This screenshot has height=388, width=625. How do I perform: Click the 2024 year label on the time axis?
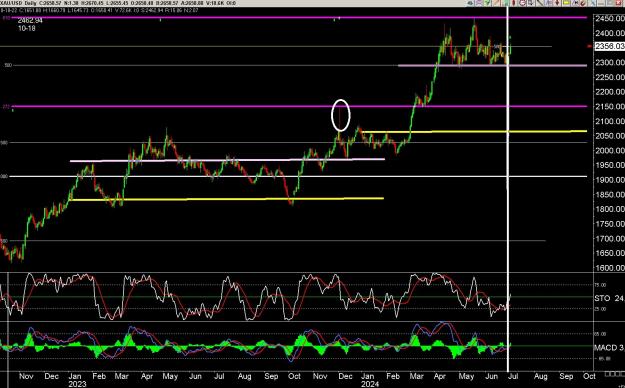370,384
